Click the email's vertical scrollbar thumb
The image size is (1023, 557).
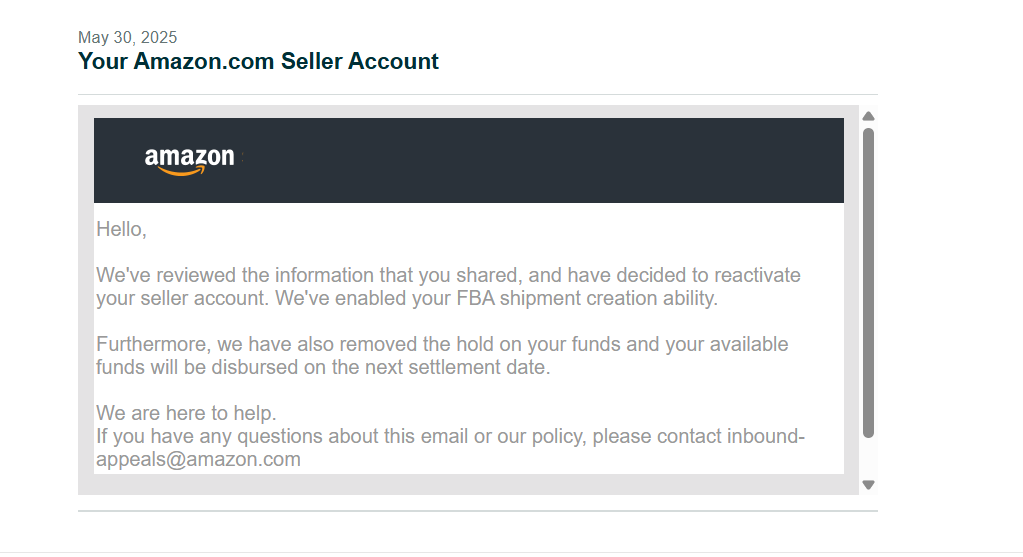click(x=868, y=282)
